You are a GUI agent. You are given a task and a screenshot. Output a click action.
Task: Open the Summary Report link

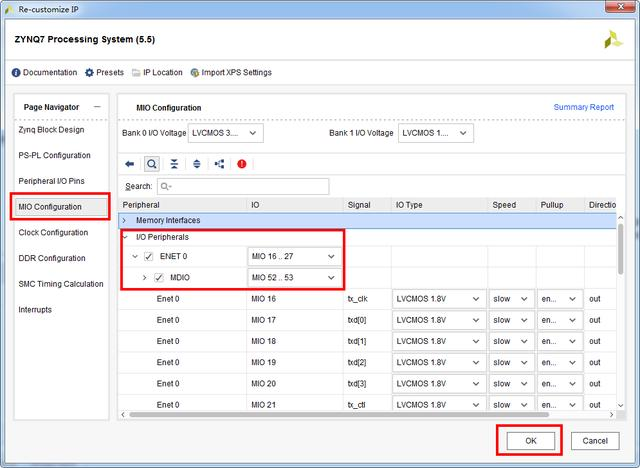click(x=584, y=107)
